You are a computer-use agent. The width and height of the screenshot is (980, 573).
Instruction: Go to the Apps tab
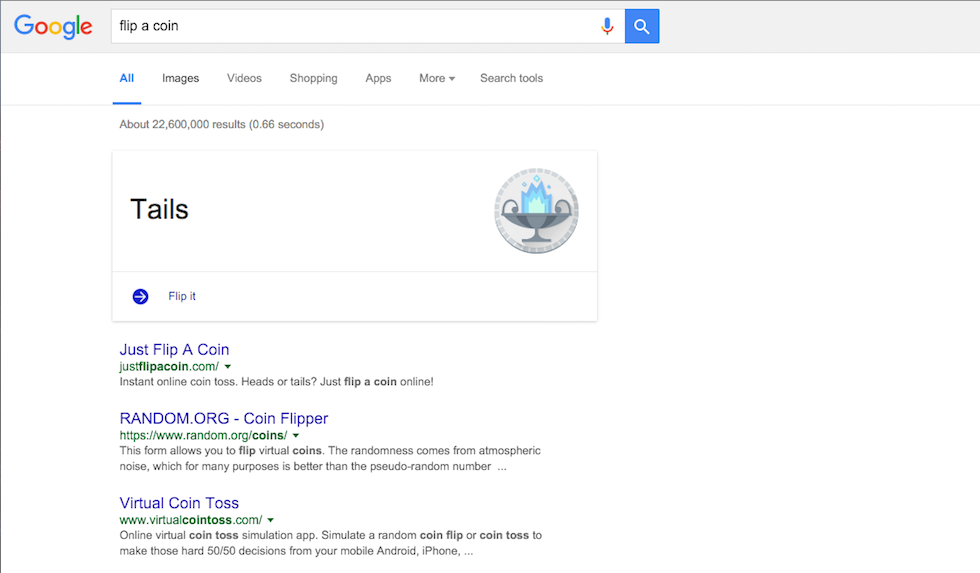(x=378, y=78)
